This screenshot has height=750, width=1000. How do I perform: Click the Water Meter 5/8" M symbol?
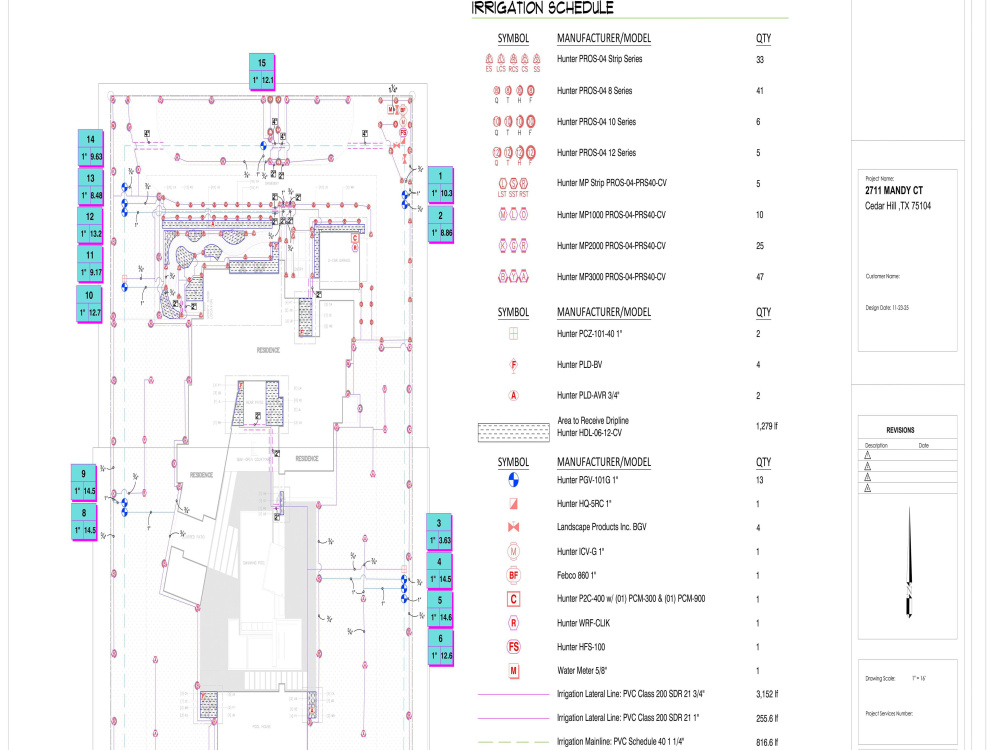coord(513,670)
